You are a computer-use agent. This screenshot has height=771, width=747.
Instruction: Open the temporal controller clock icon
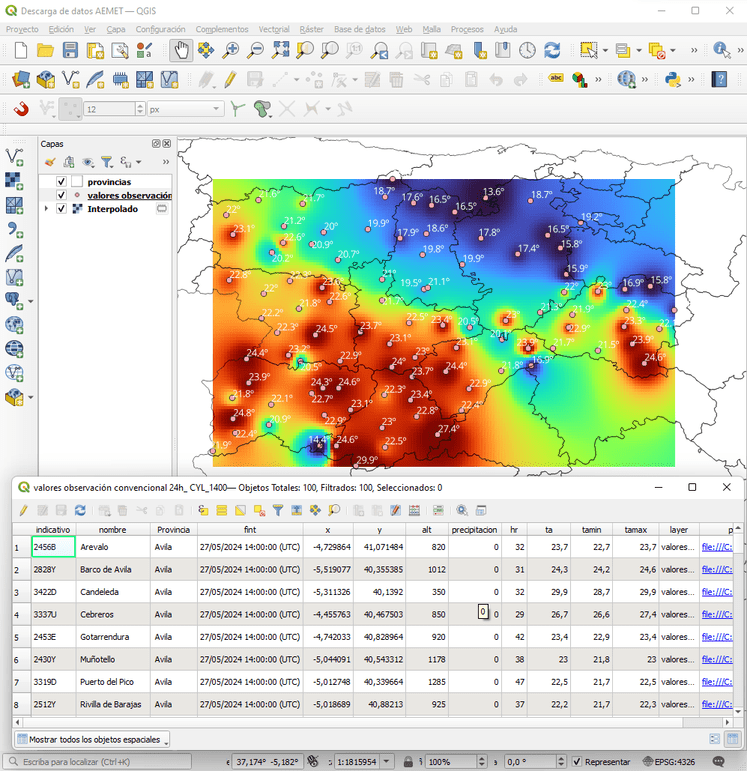(x=527, y=50)
